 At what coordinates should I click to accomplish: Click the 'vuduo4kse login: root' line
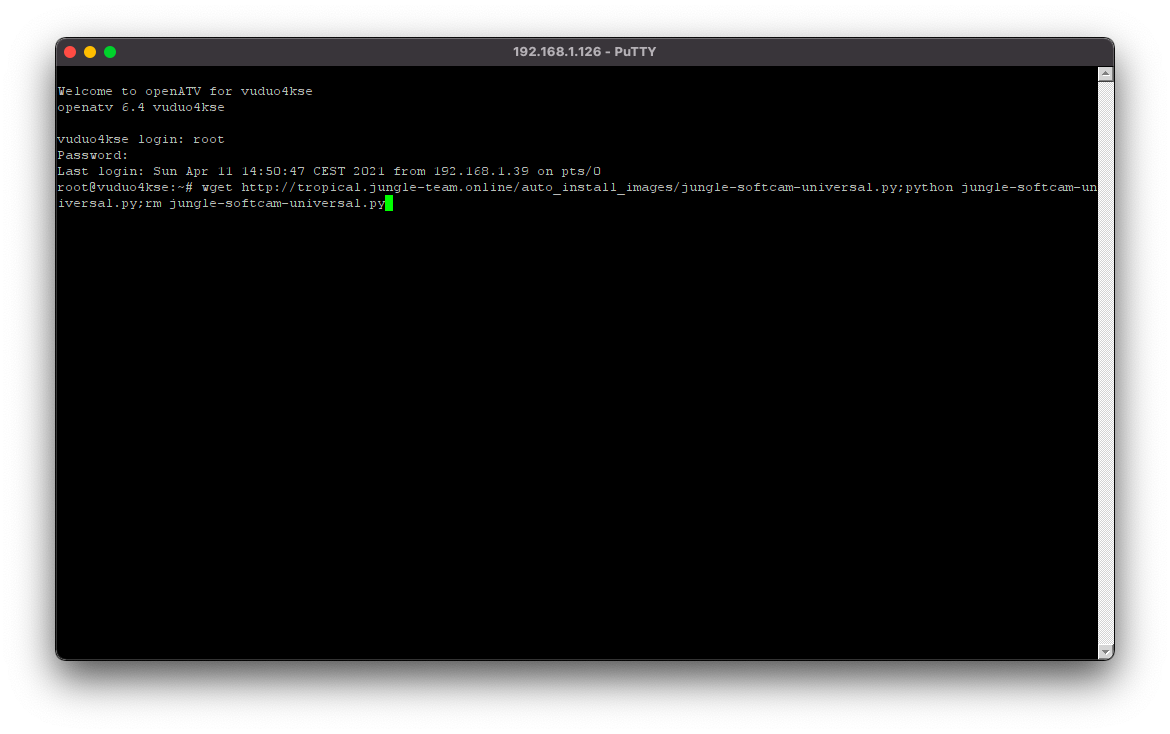tap(141, 139)
